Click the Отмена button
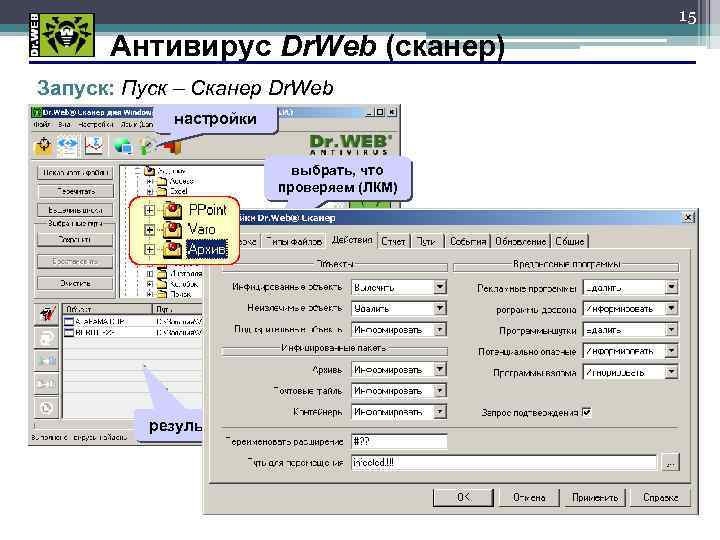720x540 pixels. pyautogui.click(x=529, y=497)
